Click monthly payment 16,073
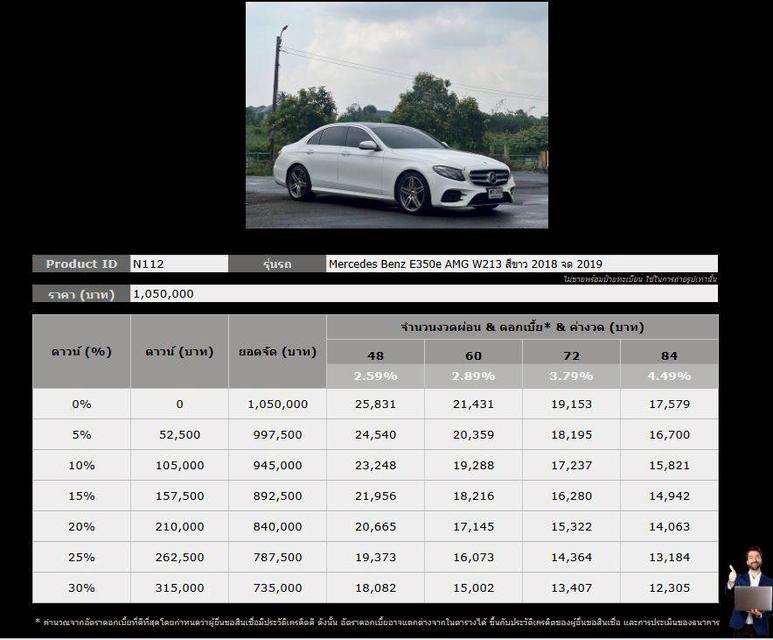773x640 pixels. (x=473, y=557)
